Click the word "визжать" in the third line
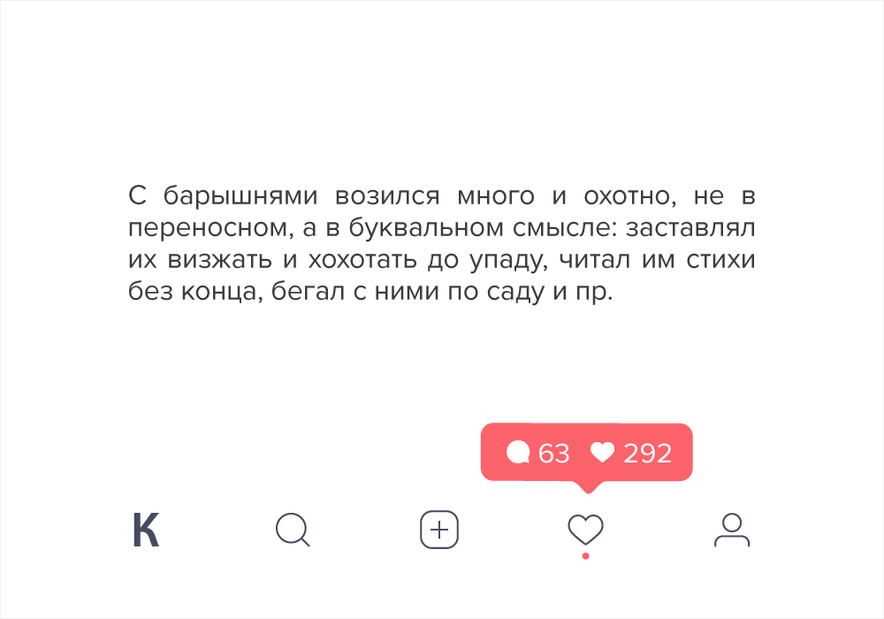 tap(219, 260)
